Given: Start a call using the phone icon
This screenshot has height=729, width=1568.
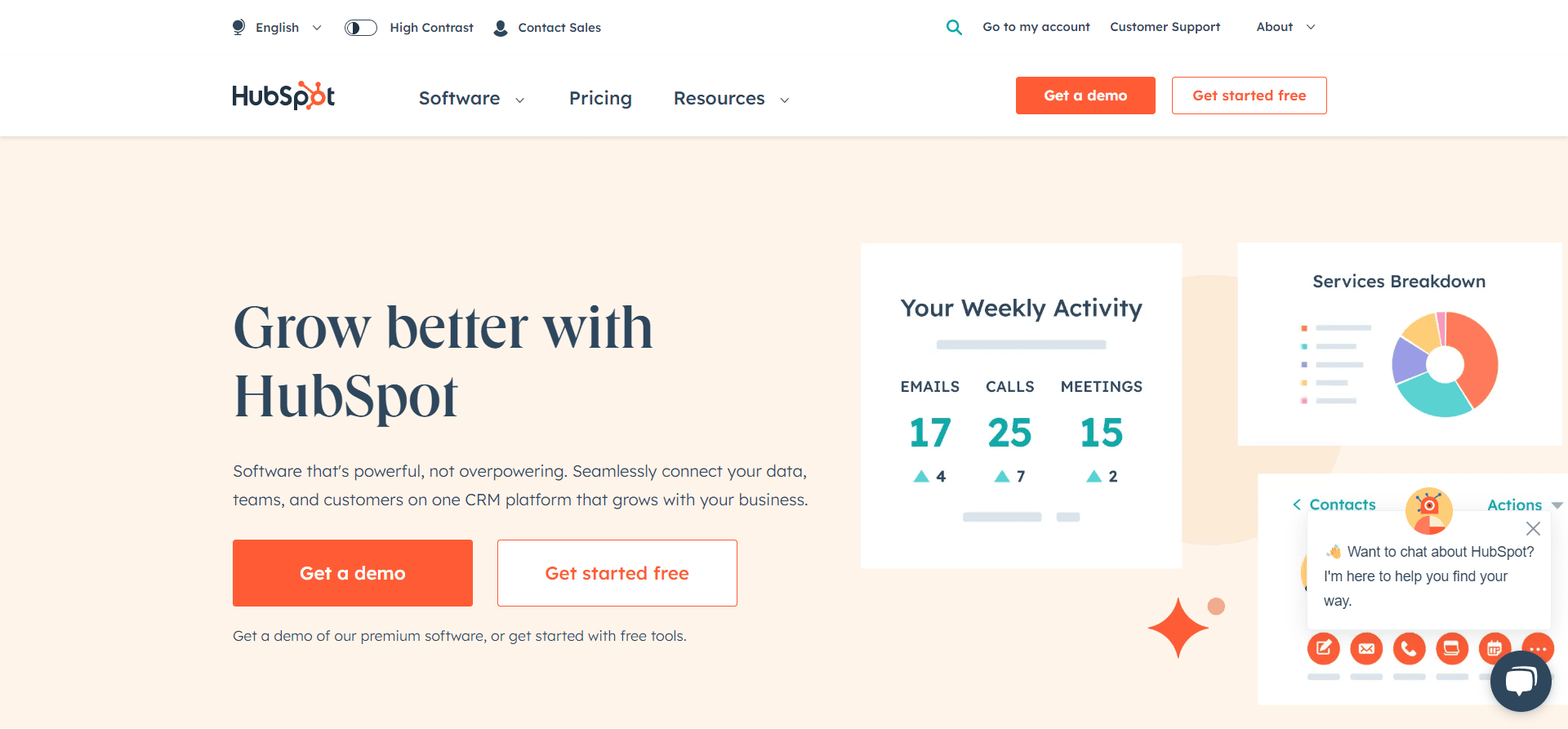Looking at the screenshot, I should tap(1409, 648).
